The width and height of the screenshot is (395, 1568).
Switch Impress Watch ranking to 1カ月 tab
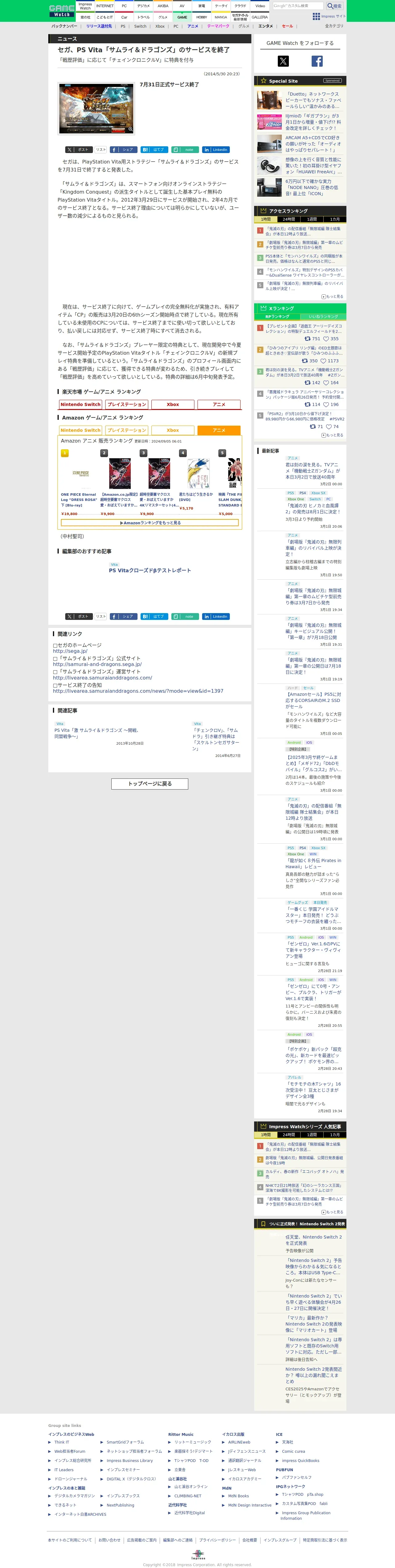335,1135
